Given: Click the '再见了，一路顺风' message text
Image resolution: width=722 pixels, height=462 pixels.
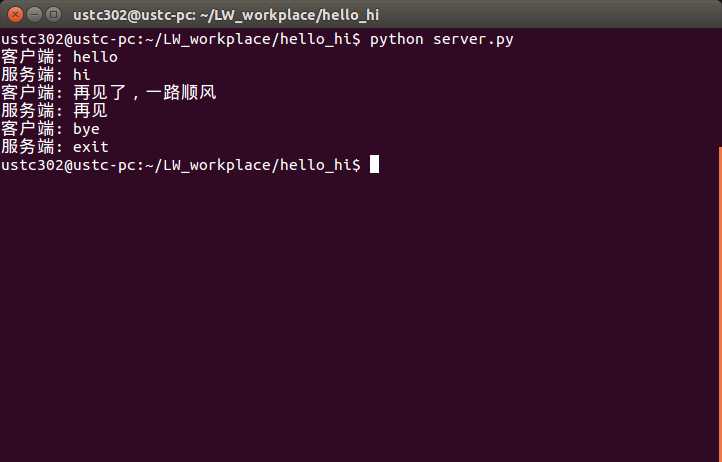Looking at the screenshot, I should point(145,93).
